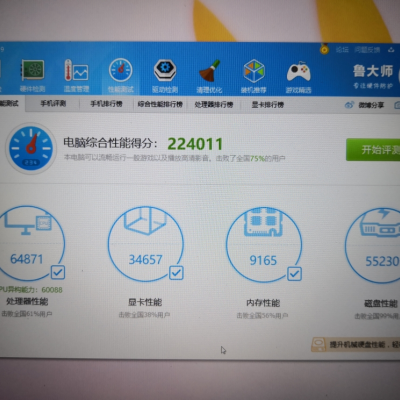Open the 论坛 forum link
Viewport: 400px width, 400px height.
pos(342,50)
